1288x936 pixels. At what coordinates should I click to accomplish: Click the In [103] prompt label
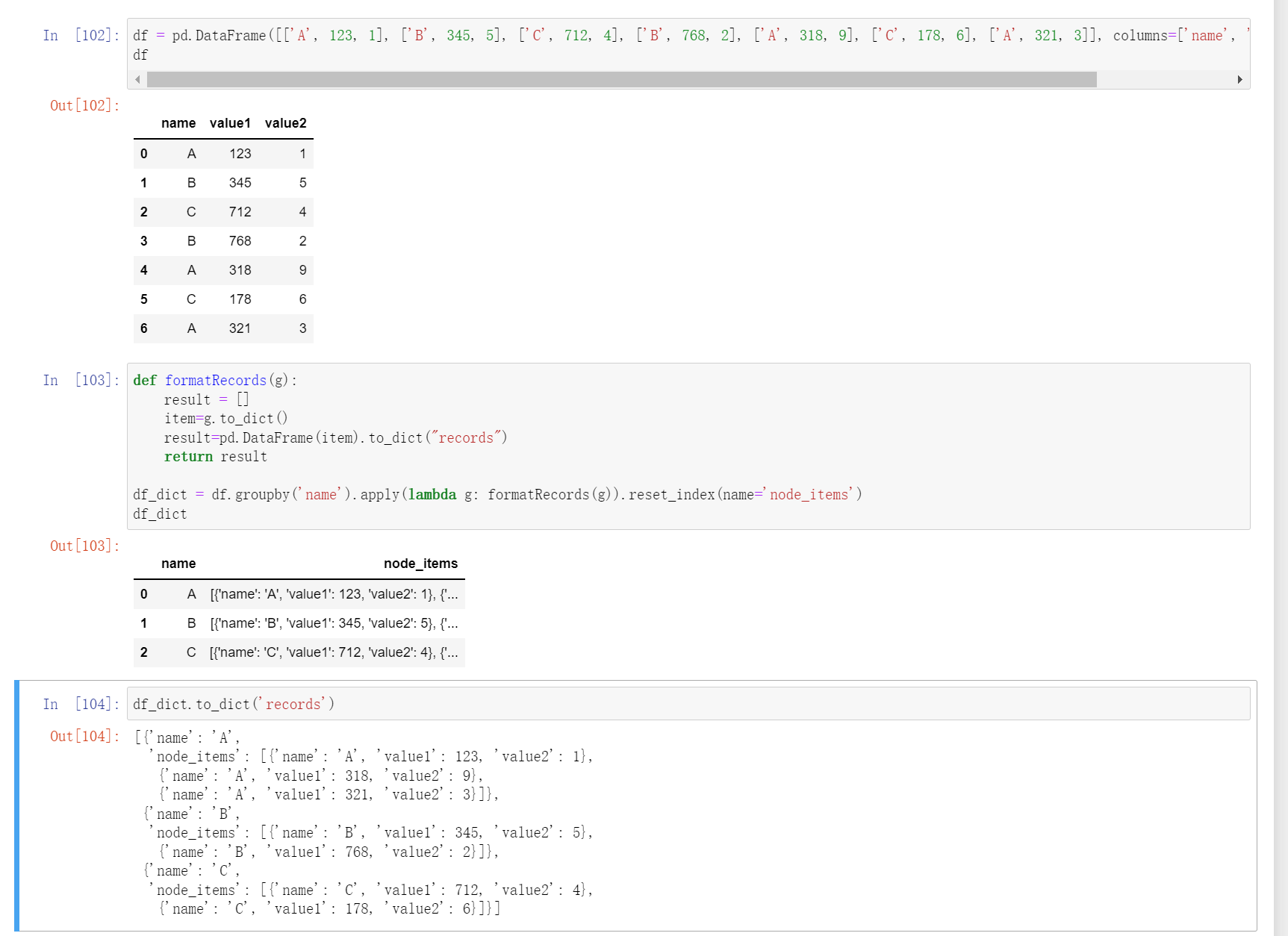click(81, 380)
